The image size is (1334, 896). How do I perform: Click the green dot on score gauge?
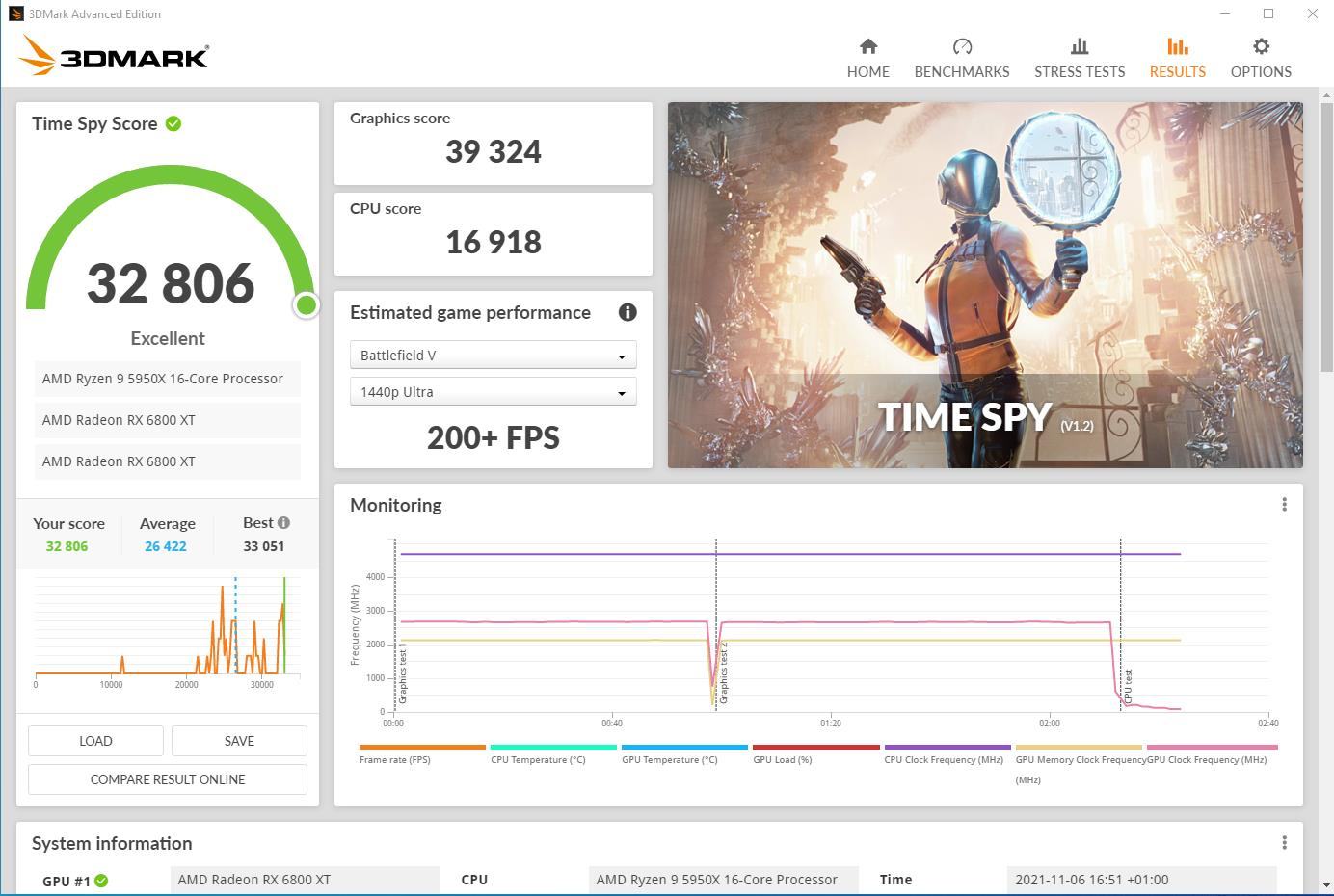(307, 305)
